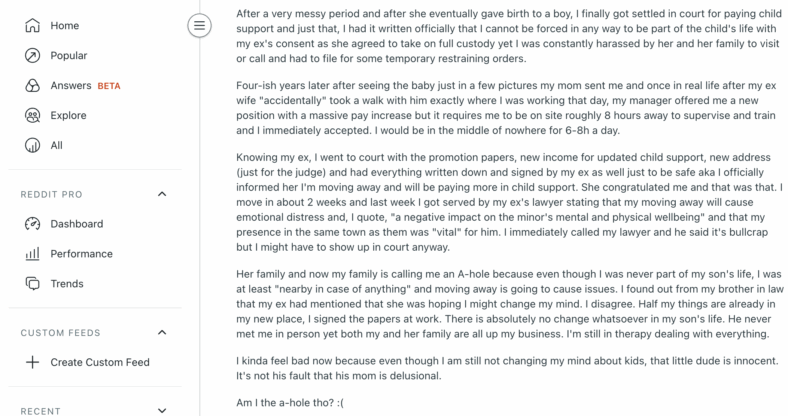Click the Answers icon in sidebar
The height and width of the screenshot is (416, 788).
pos(32,85)
